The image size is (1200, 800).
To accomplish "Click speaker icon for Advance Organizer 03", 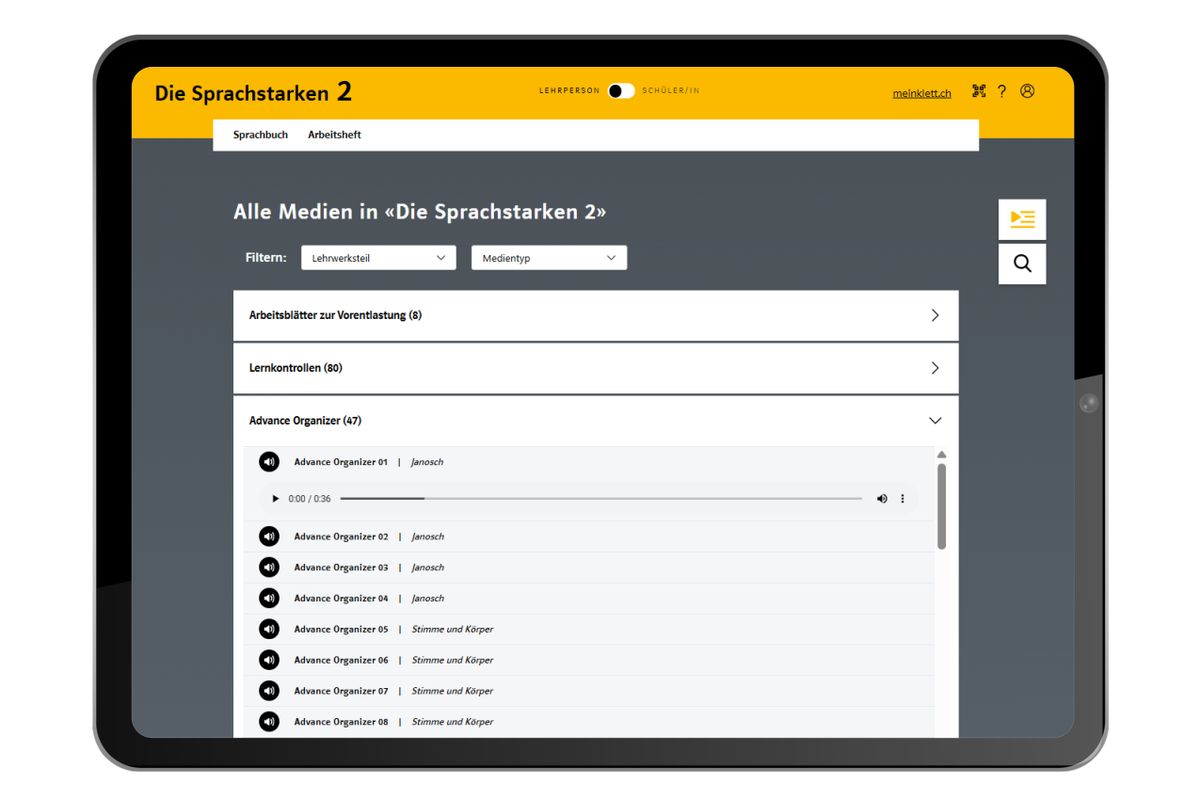I will [x=269, y=568].
